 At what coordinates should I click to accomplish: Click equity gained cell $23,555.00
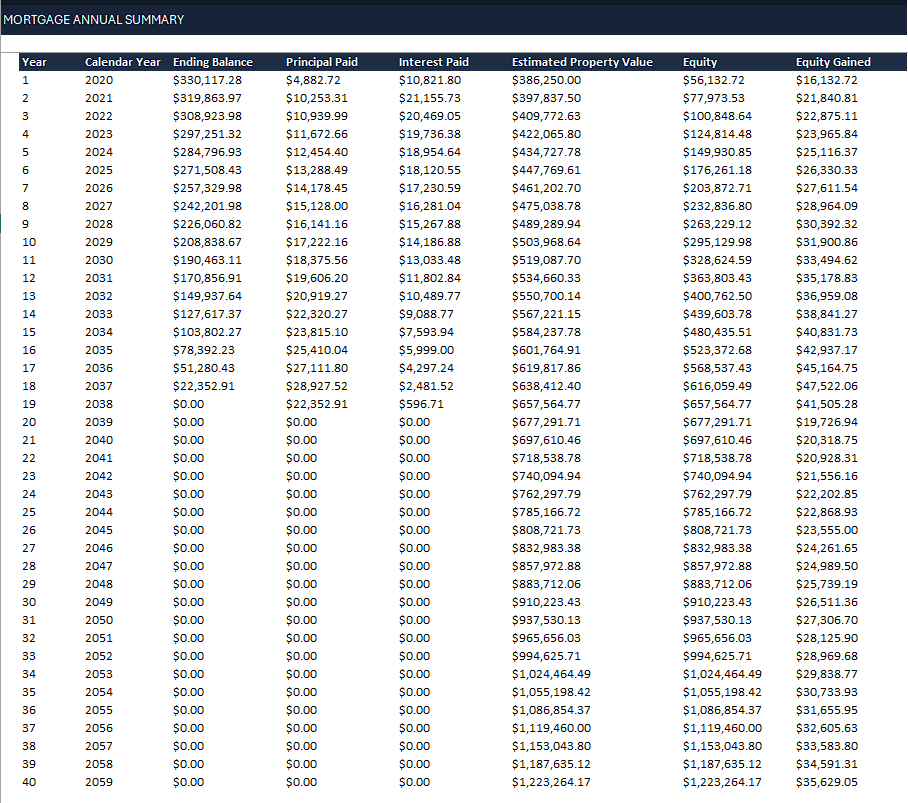coord(826,530)
